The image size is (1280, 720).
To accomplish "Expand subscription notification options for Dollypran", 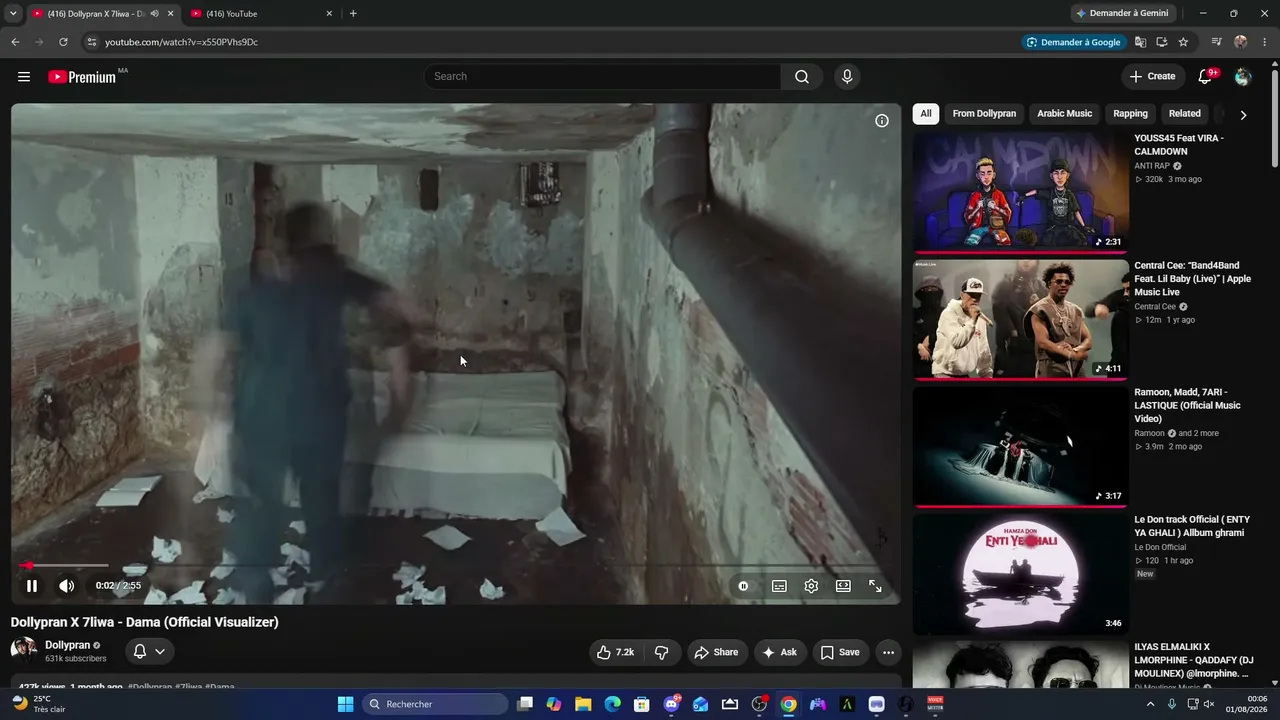I will coord(149,652).
